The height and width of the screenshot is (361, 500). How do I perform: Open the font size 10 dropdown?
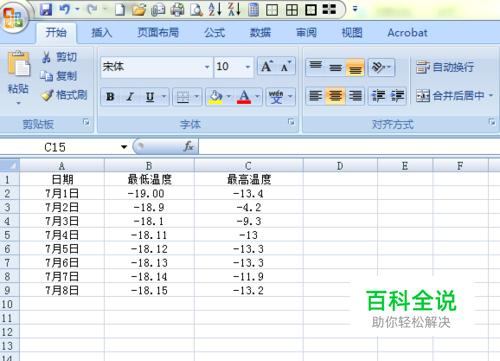[x=248, y=67]
